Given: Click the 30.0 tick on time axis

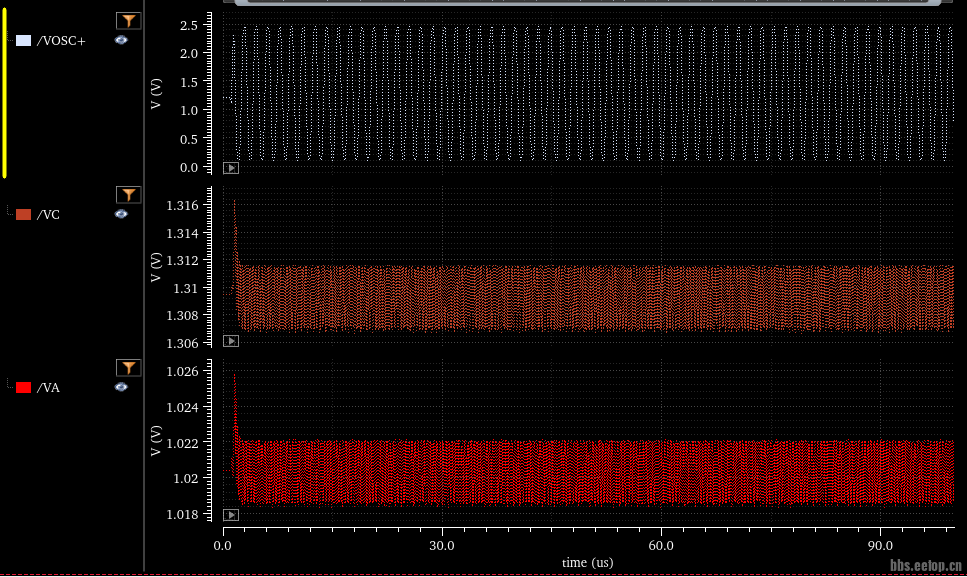Looking at the screenshot, I should [442, 546].
